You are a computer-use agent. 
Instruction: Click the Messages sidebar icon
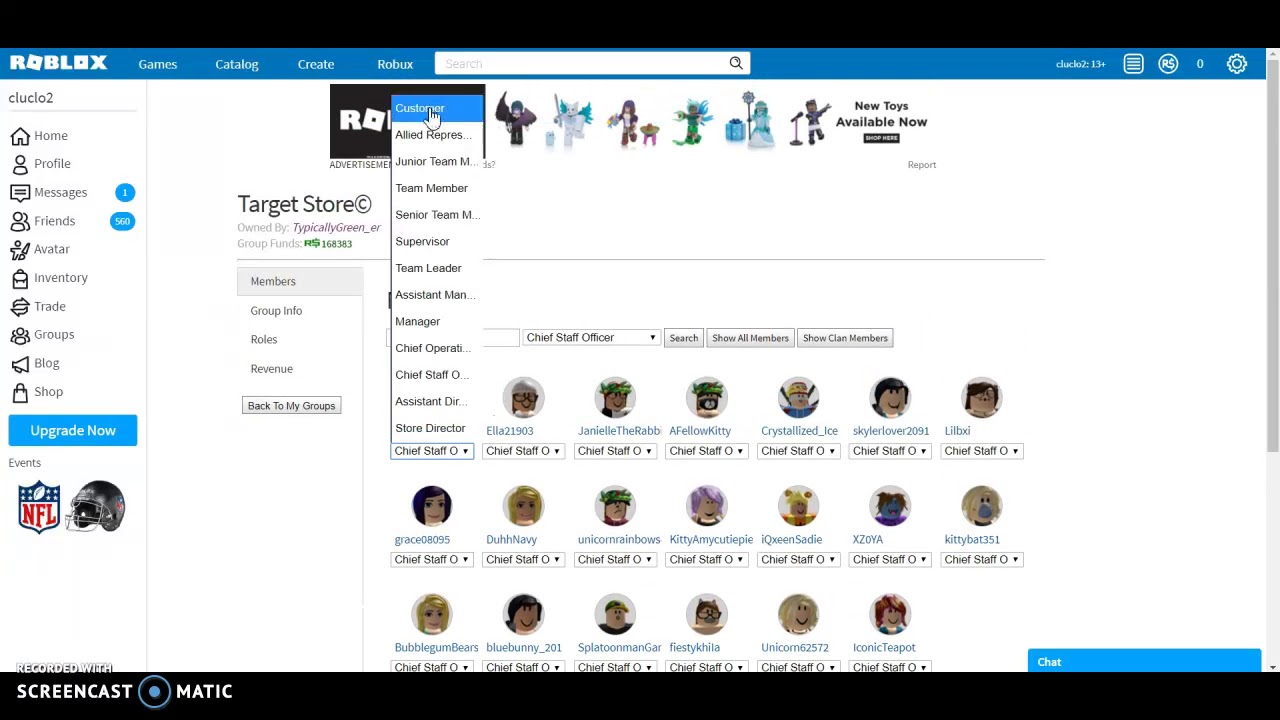20,192
